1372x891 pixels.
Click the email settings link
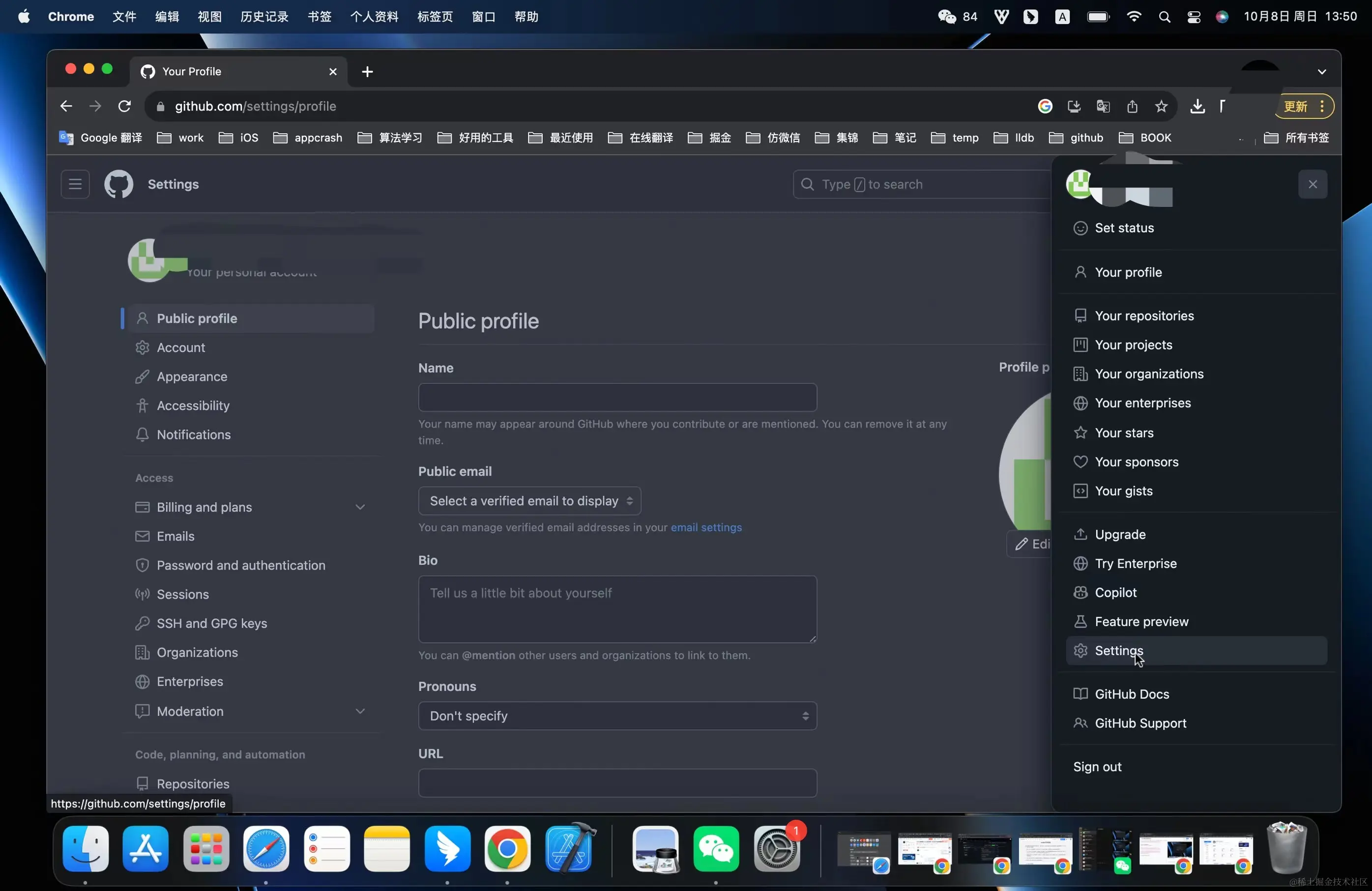click(705, 527)
